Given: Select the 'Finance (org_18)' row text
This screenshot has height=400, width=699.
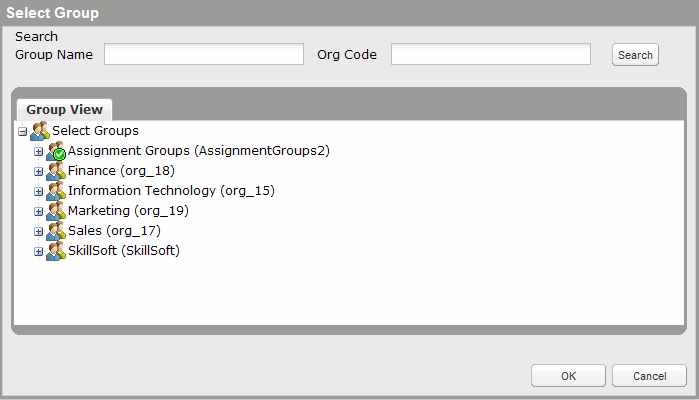Looking at the screenshot, I should (121, 171).
